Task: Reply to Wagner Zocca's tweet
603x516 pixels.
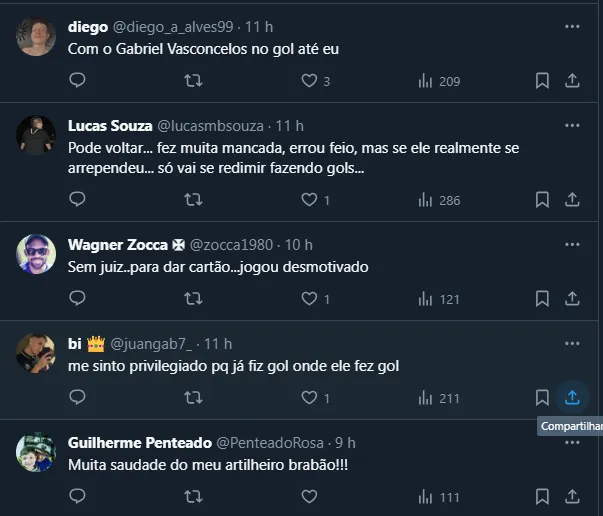Action: 77,298
